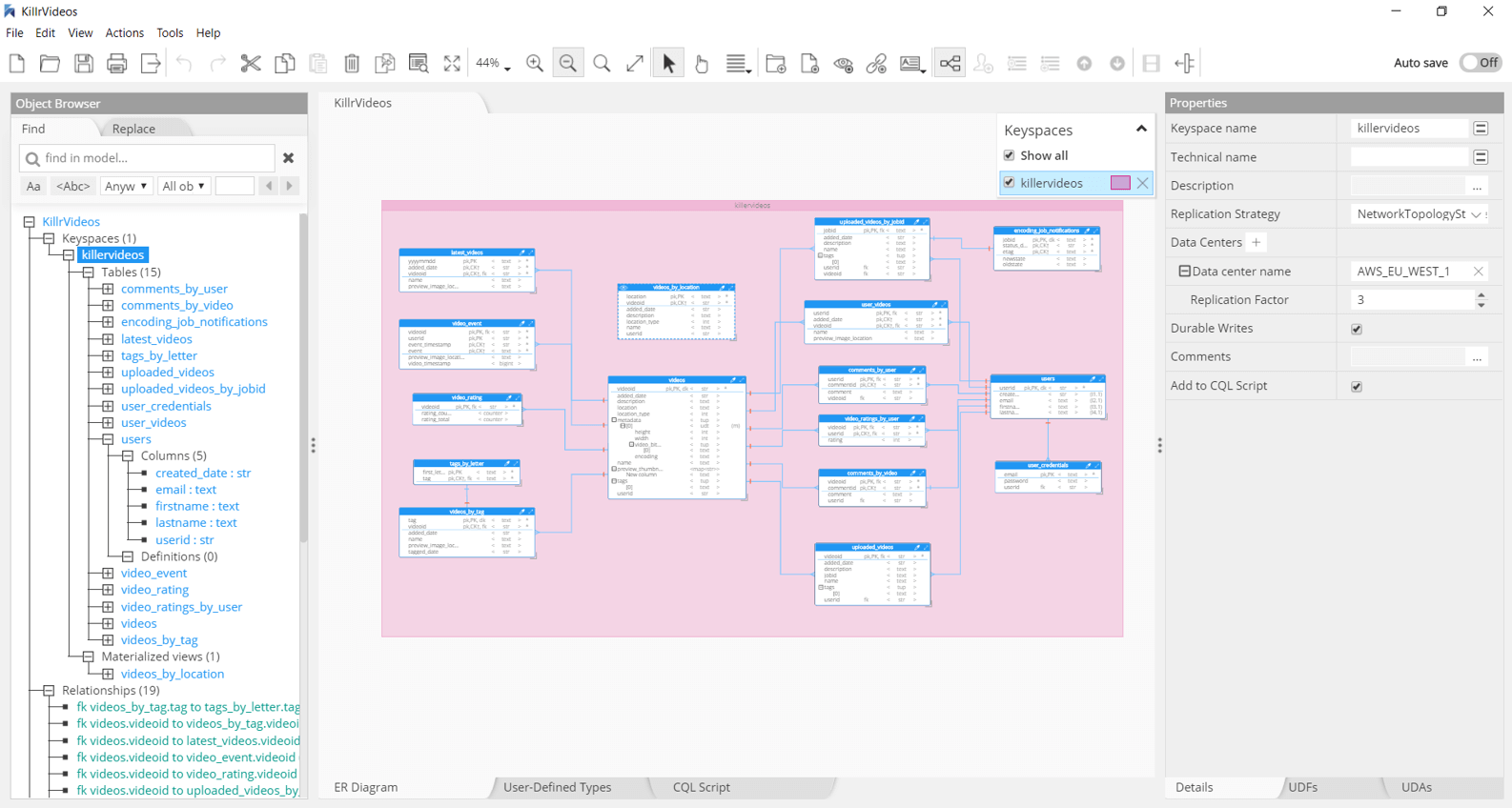Increase Replication Factor with up stepper
This screenshot has height=808, width=1512.
click(1481, 295)
